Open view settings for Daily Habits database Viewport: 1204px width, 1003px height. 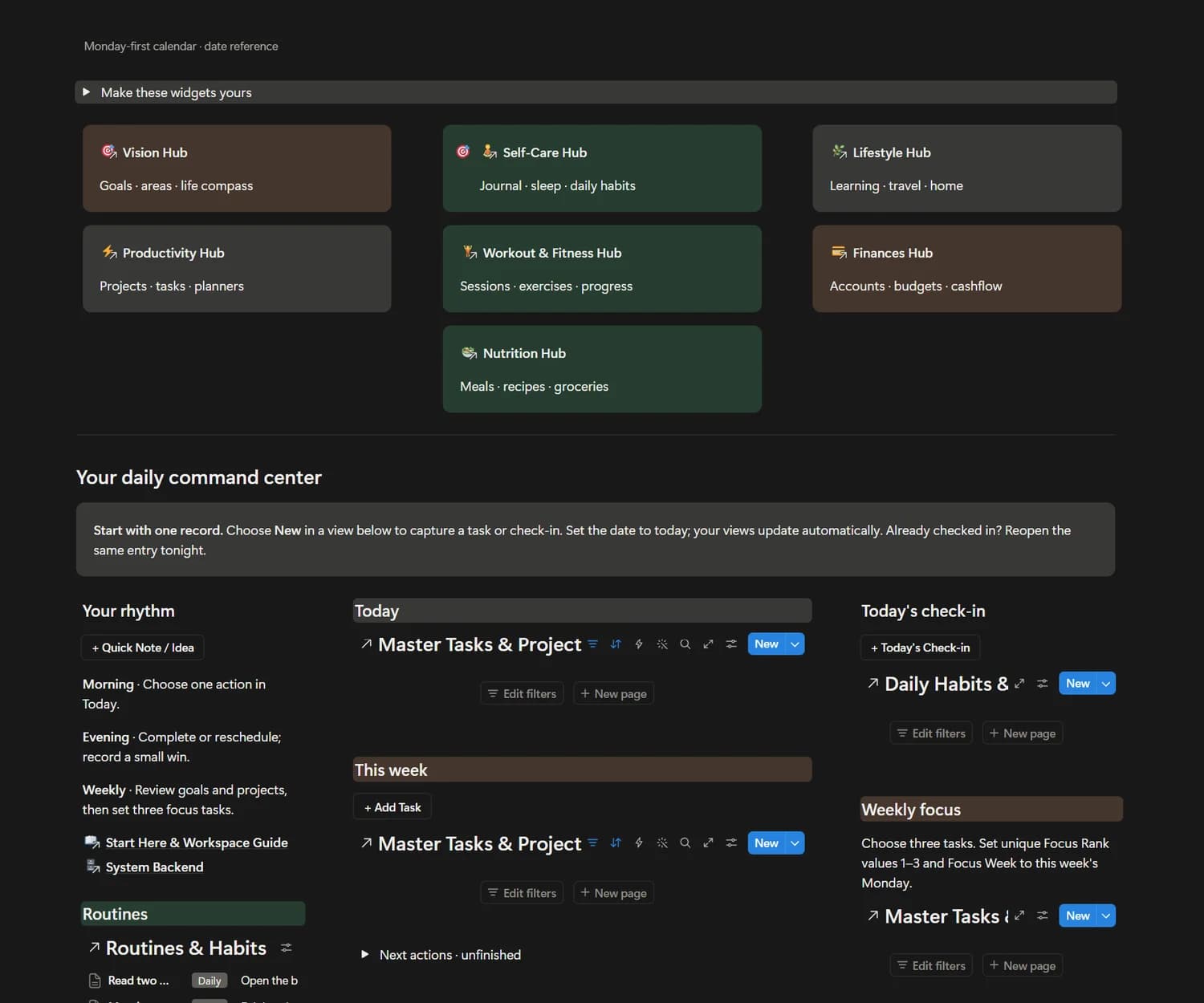[x=1043, y=684]
